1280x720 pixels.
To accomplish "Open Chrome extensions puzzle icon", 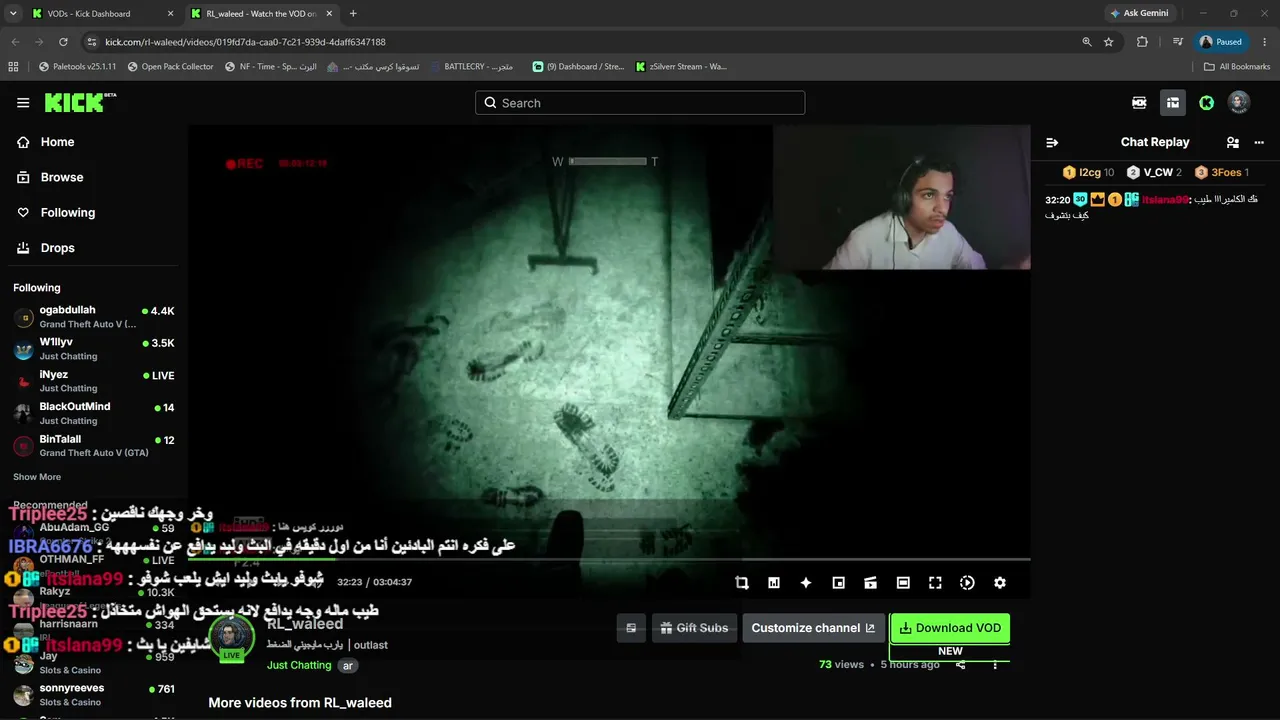I will [1142, 42].
